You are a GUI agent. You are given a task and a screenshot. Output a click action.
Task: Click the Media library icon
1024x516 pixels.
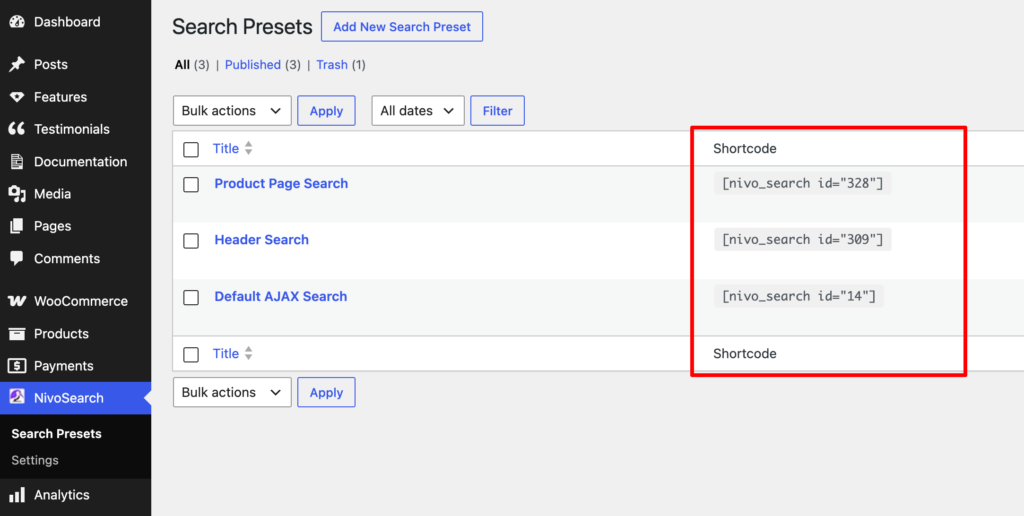pos(17,194)
